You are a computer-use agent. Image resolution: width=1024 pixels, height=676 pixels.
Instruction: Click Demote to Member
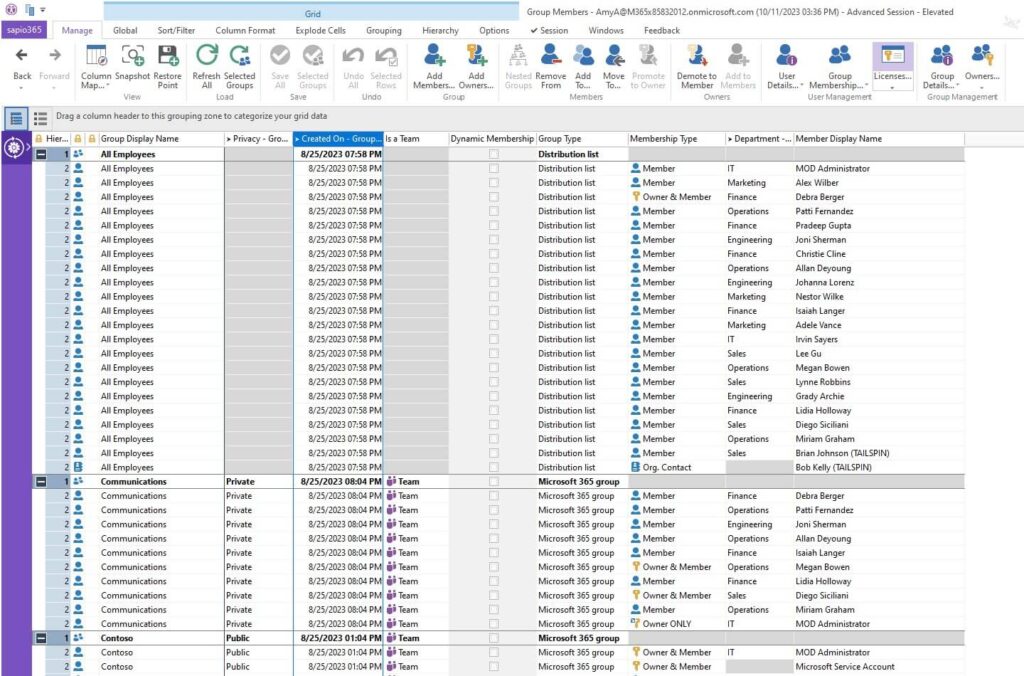697,67
